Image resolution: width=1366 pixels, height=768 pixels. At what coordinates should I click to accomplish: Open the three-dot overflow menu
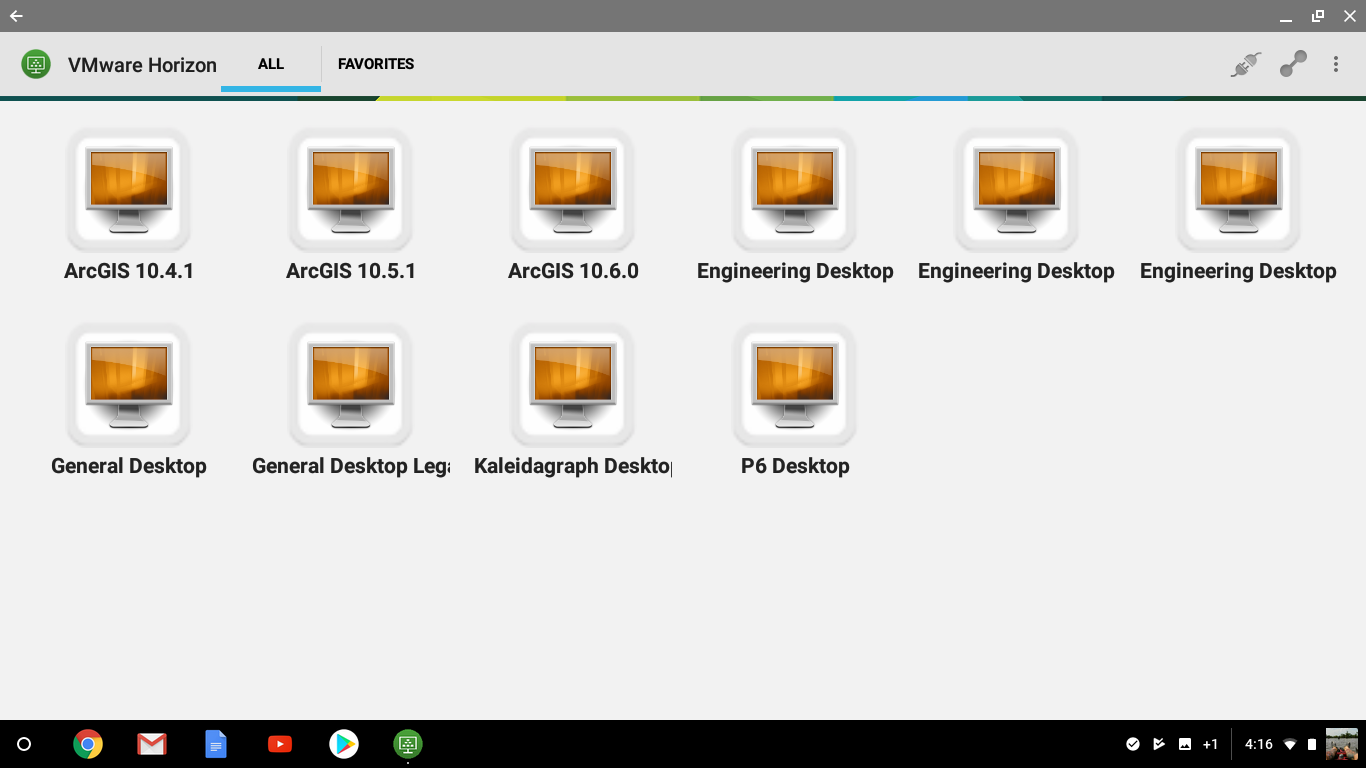tap(1335, 64)
